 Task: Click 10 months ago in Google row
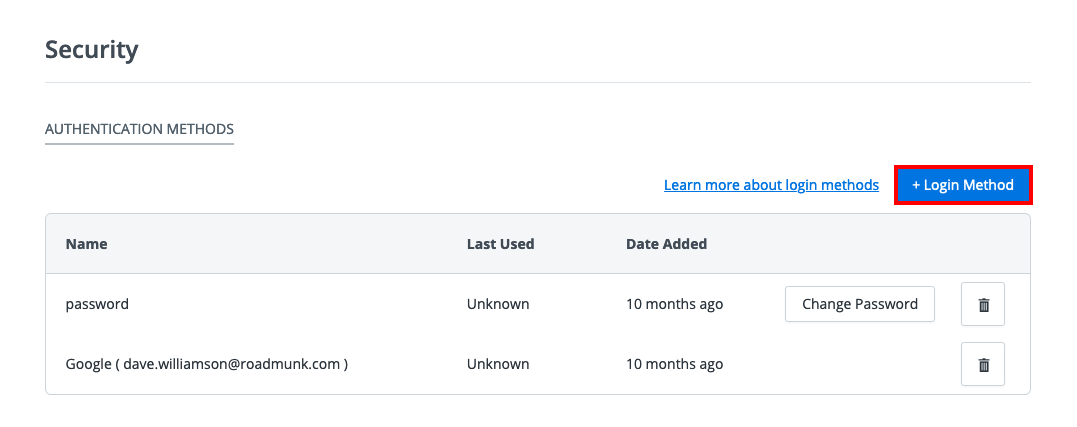pyautogui.click(x=674, y=364)
